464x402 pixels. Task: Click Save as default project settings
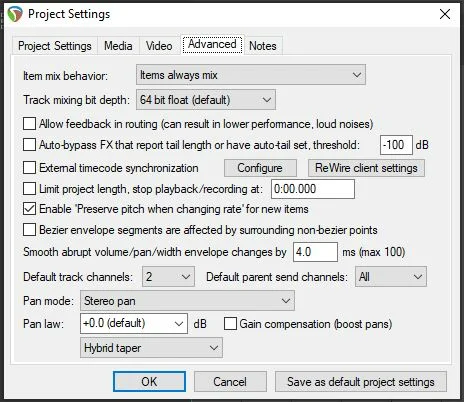[x=361, y=382]
